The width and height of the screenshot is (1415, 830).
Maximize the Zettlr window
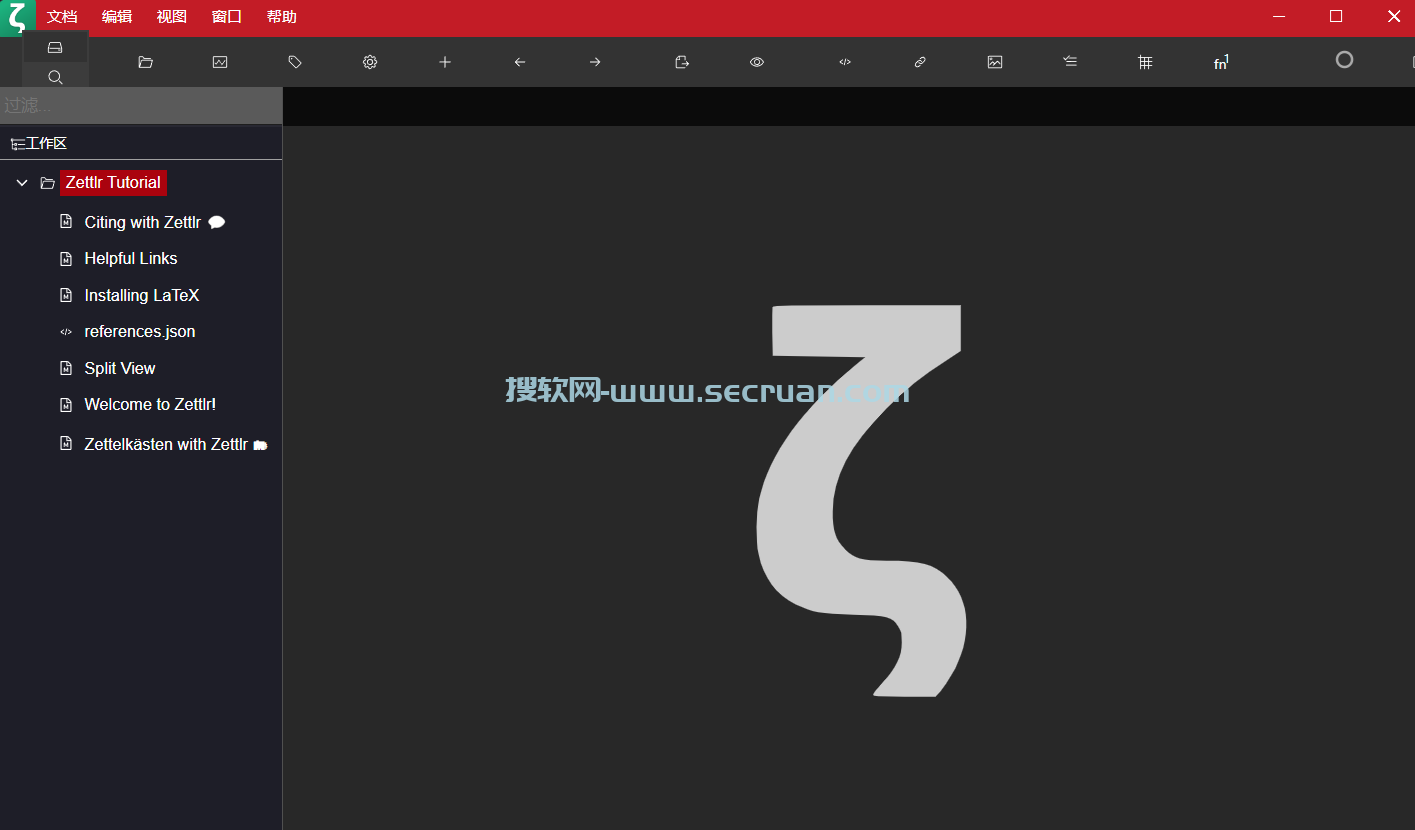tap(1336, 16)
